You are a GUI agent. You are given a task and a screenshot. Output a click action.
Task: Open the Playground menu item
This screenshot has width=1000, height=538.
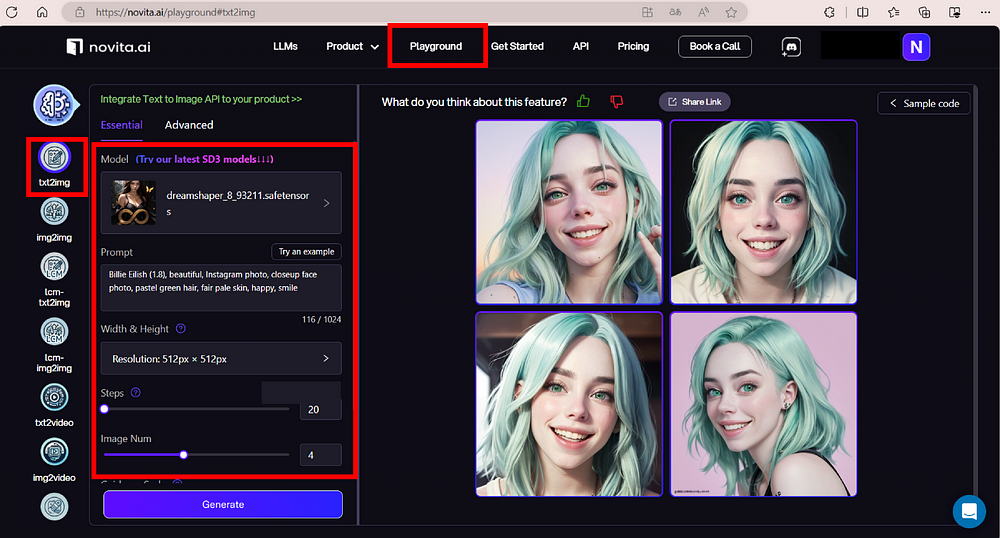tap(436, 47)
